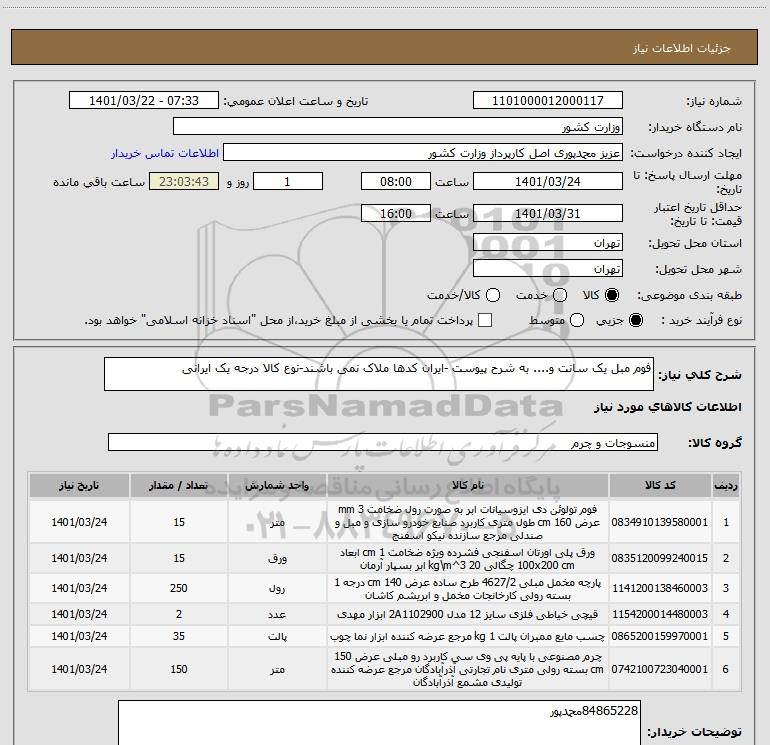Screen dimensions: 770x745
Task: Click the synthetic leather product name in row 6
Action: (468, 669)
